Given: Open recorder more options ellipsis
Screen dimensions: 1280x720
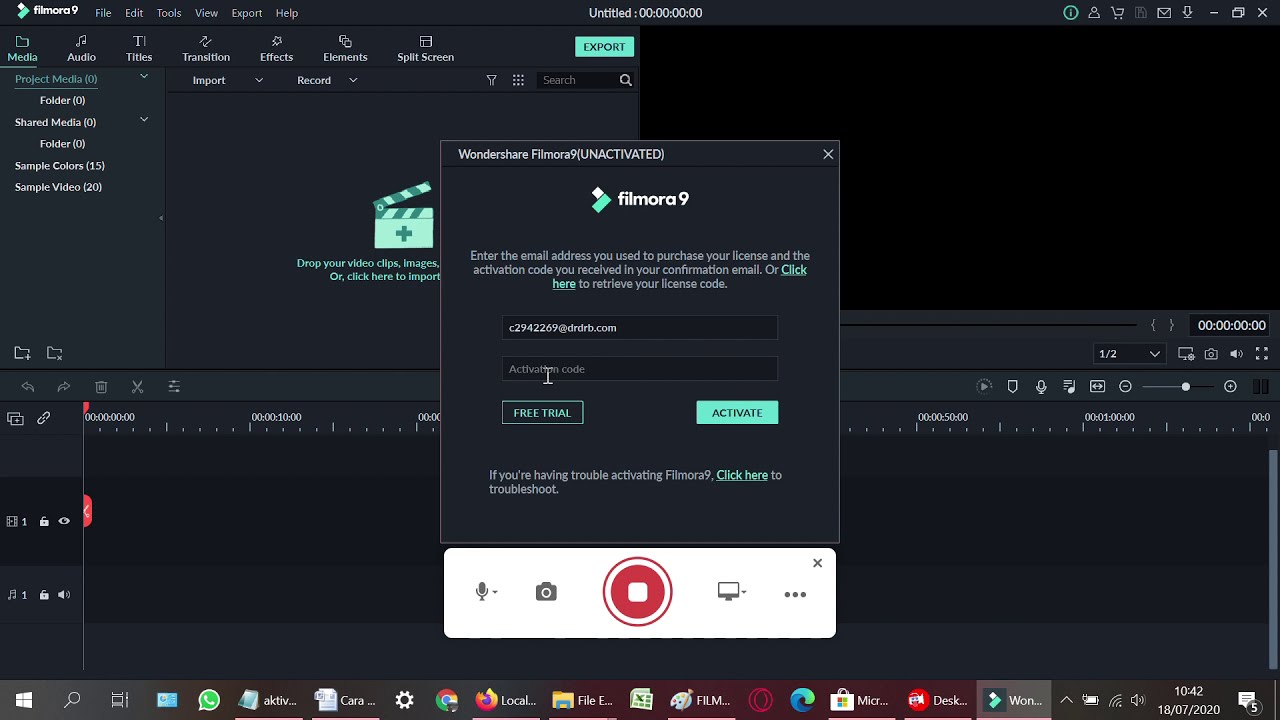Looking at the screenshot, I should click(x=795, y=594).
